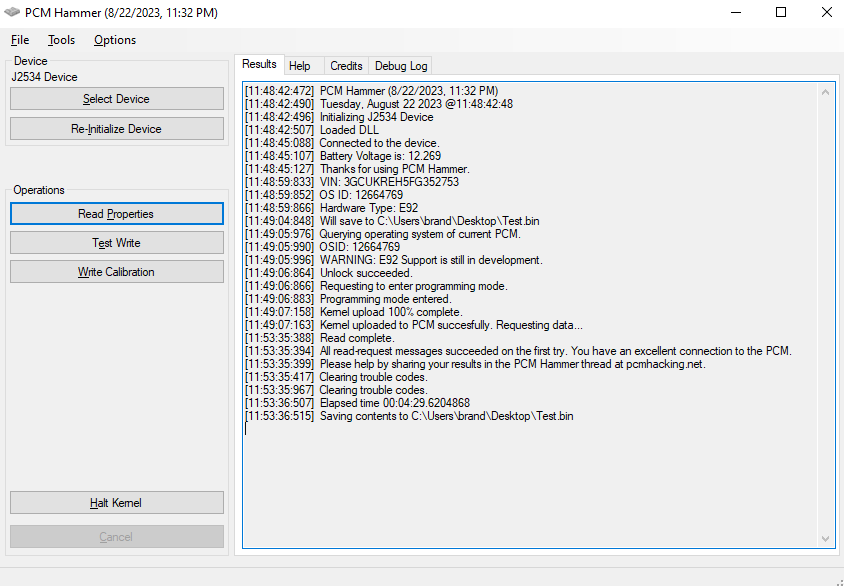844x586 pixels.
Task: Click the Initializing J2534 Device log line
Action: [x=339, y=117]
